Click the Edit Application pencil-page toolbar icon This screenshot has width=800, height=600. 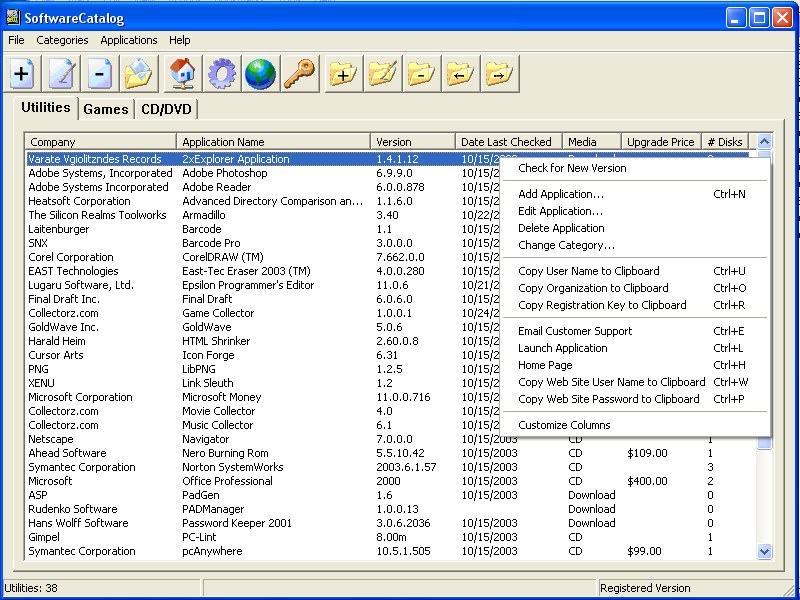(61, 74)
